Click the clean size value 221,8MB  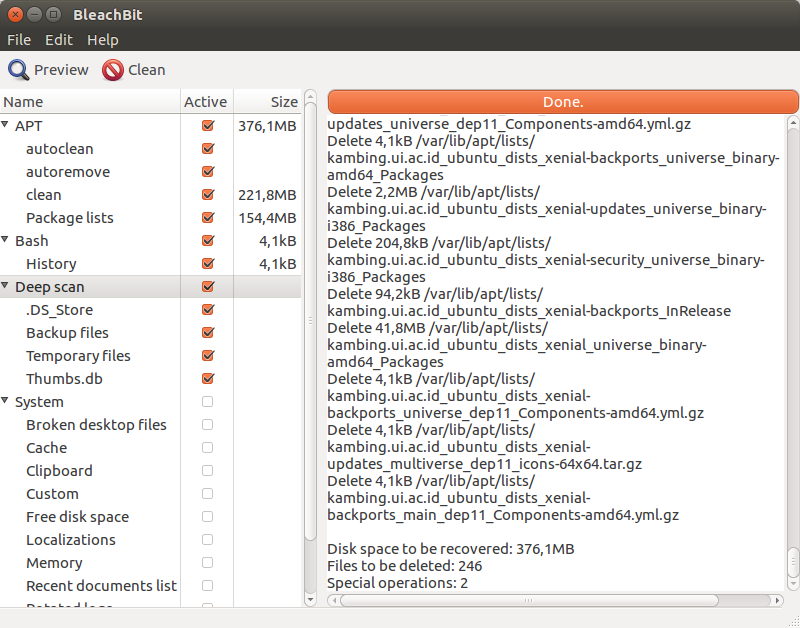coord(267,195)
